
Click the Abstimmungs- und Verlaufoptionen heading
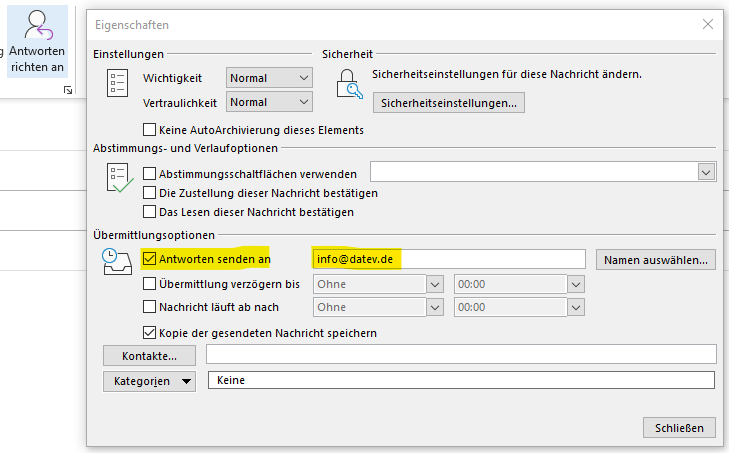[186, 148]
